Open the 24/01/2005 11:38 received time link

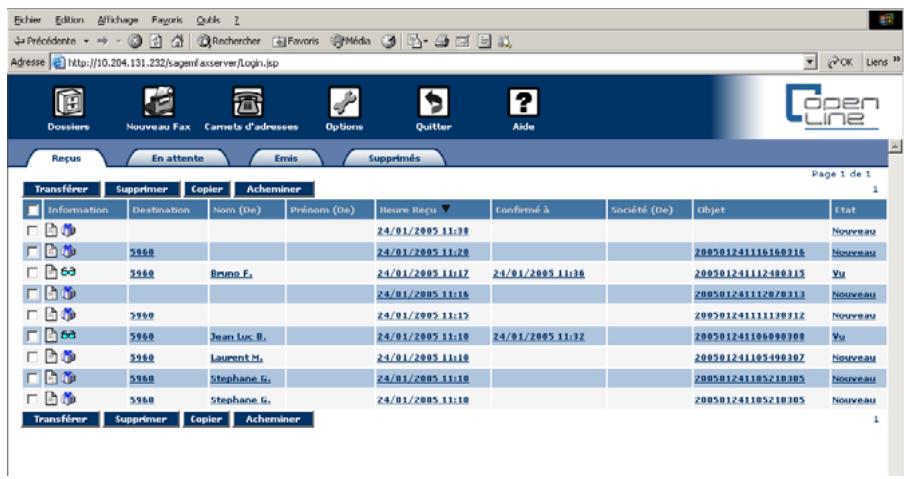tap(423, 231)
